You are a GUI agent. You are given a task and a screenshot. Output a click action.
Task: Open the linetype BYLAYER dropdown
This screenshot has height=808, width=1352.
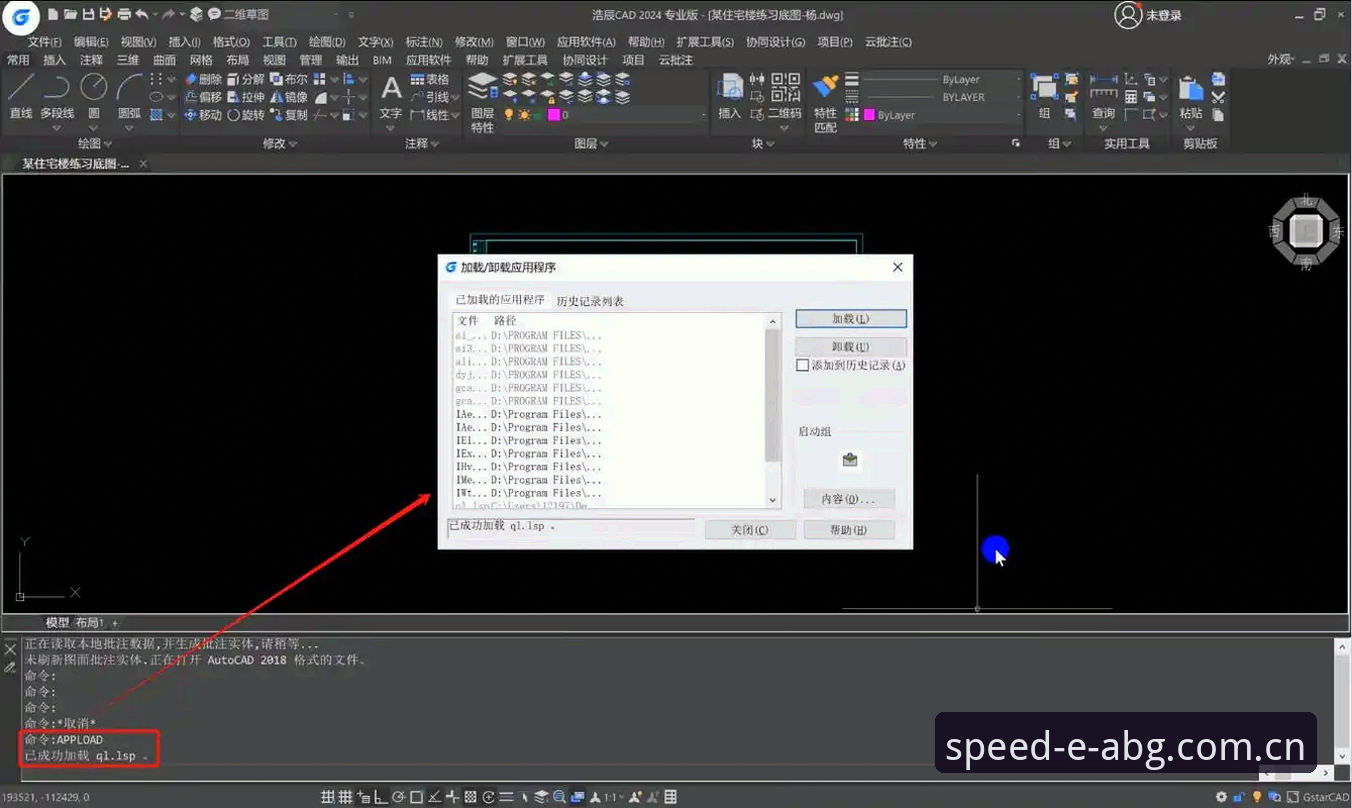[942, 97]
